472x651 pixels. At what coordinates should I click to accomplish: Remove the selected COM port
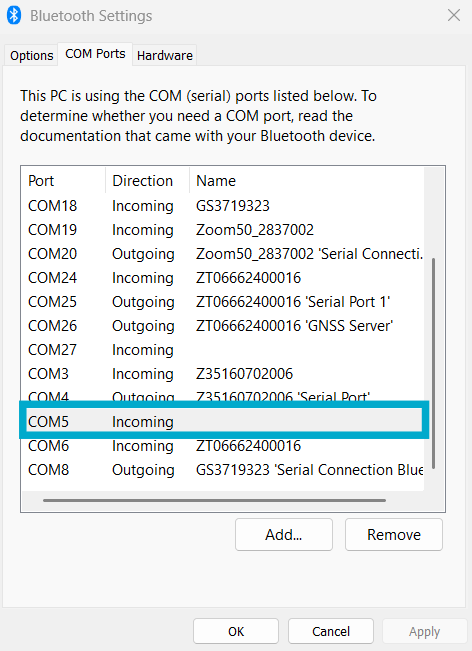pos(394,534)
